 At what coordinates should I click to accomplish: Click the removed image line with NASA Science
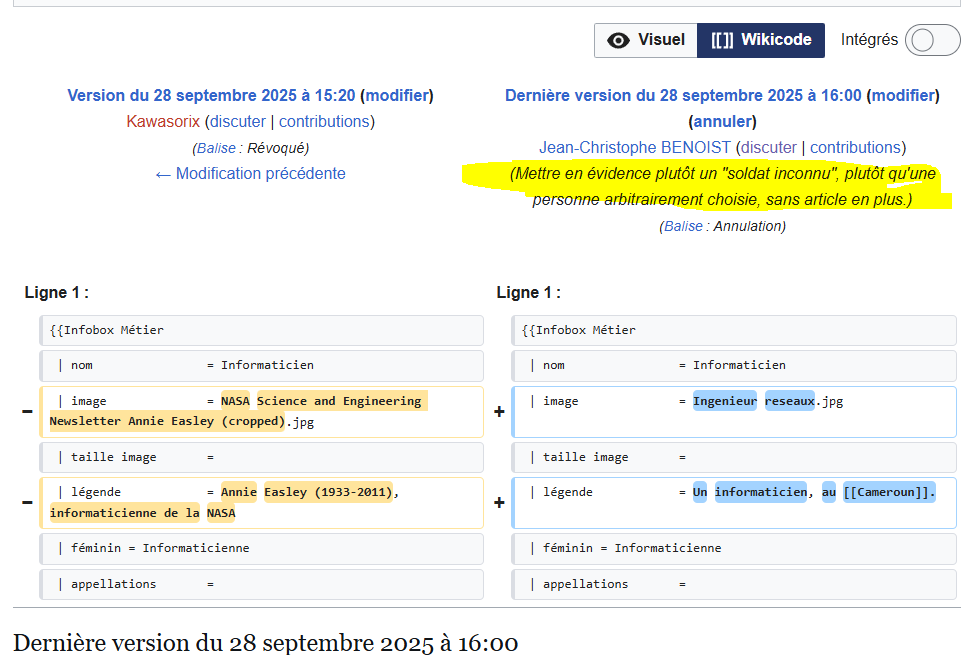(262, 411)
